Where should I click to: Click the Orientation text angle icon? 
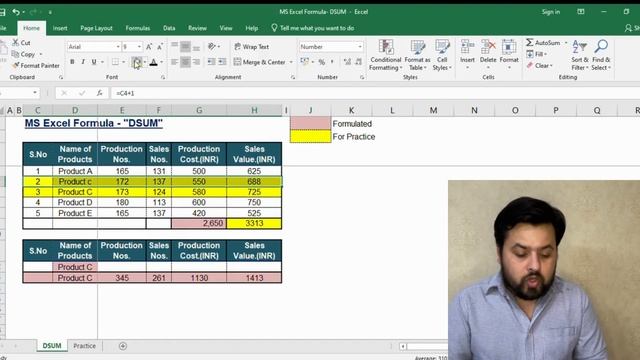pyautogui.click(x=212, y=47)
